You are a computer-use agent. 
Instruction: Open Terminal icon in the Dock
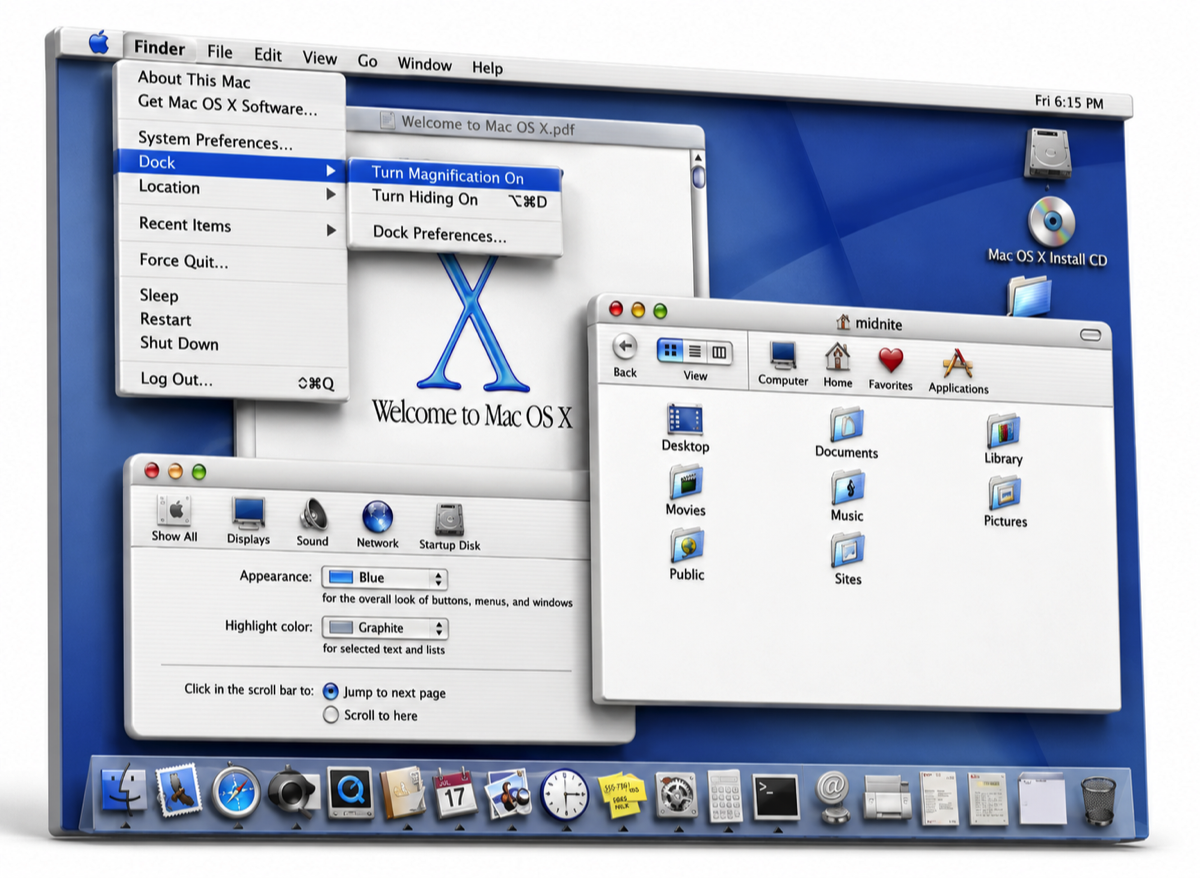pos(776,797)
